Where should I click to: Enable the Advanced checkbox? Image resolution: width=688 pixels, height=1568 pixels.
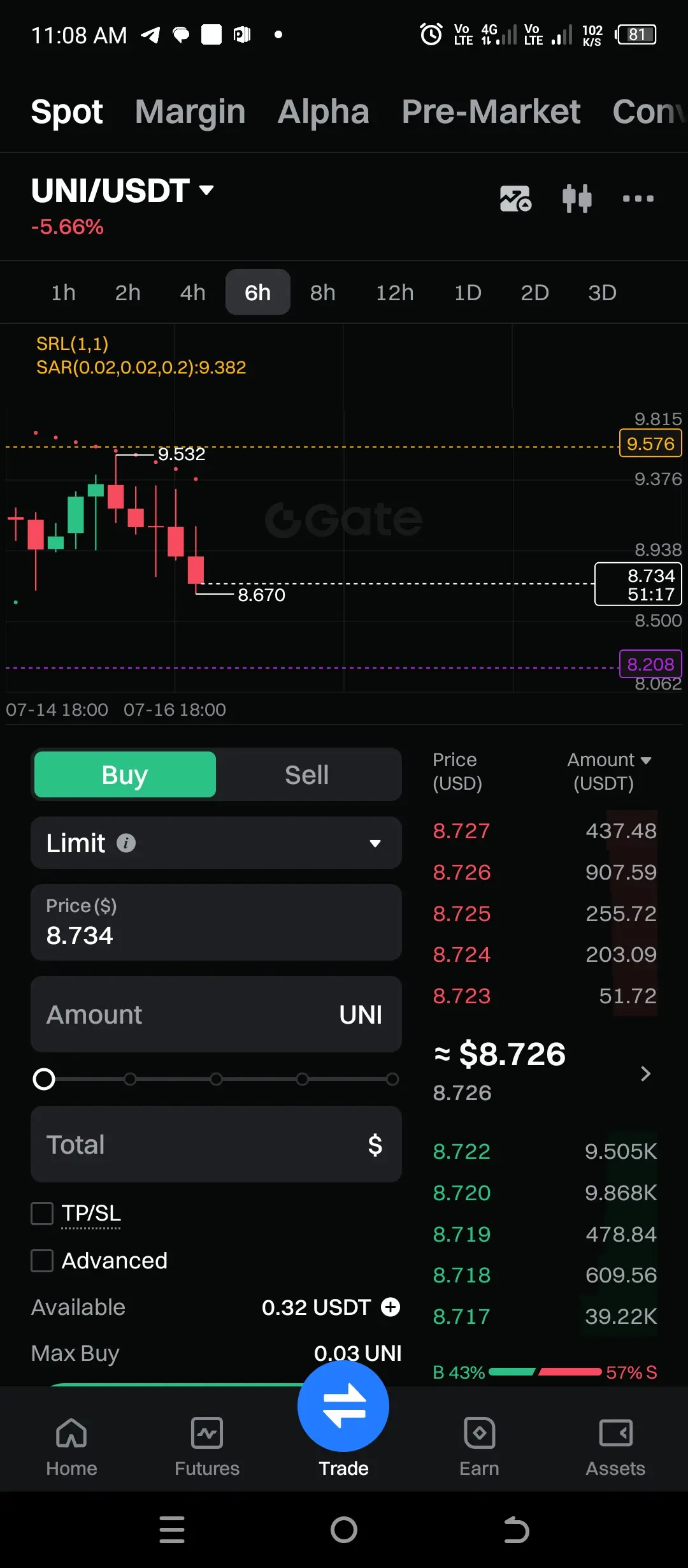(42, 1261)
